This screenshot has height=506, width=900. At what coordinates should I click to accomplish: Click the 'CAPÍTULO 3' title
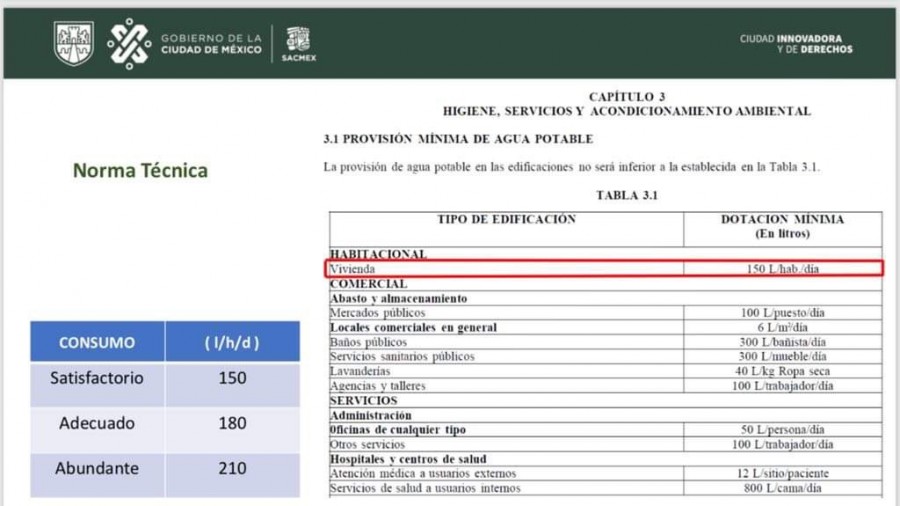[627, 96]
